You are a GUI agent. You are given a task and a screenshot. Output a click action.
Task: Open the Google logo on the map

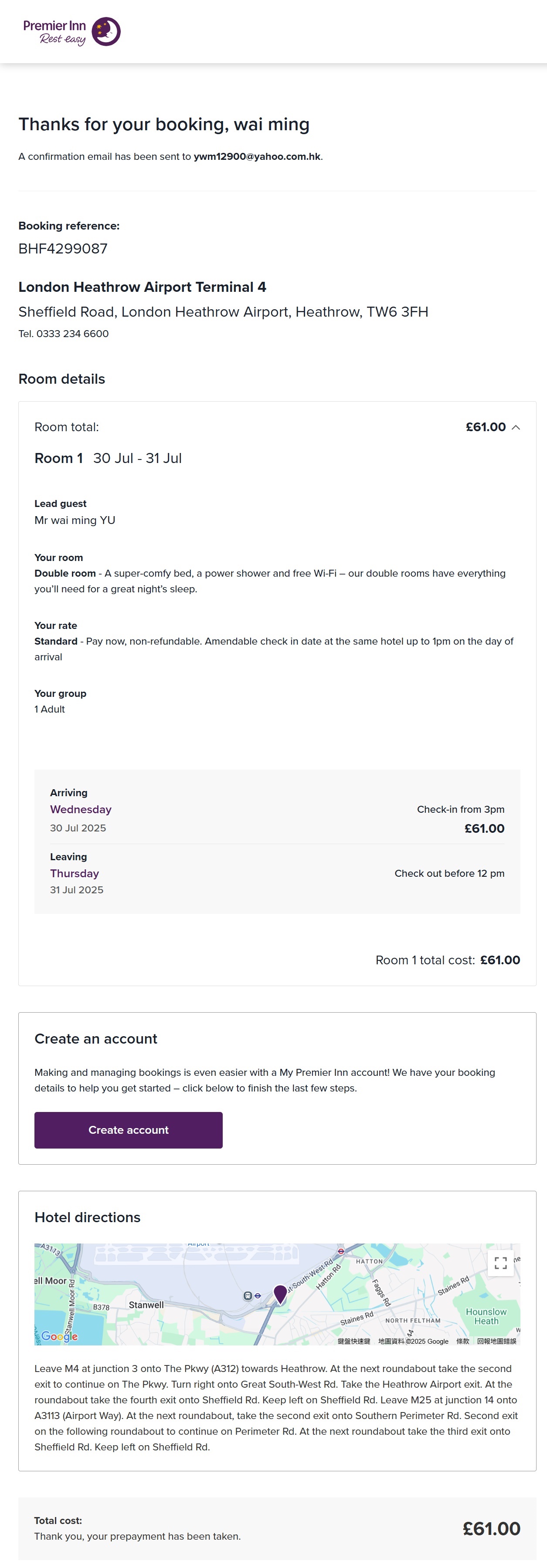[59, 1336]
